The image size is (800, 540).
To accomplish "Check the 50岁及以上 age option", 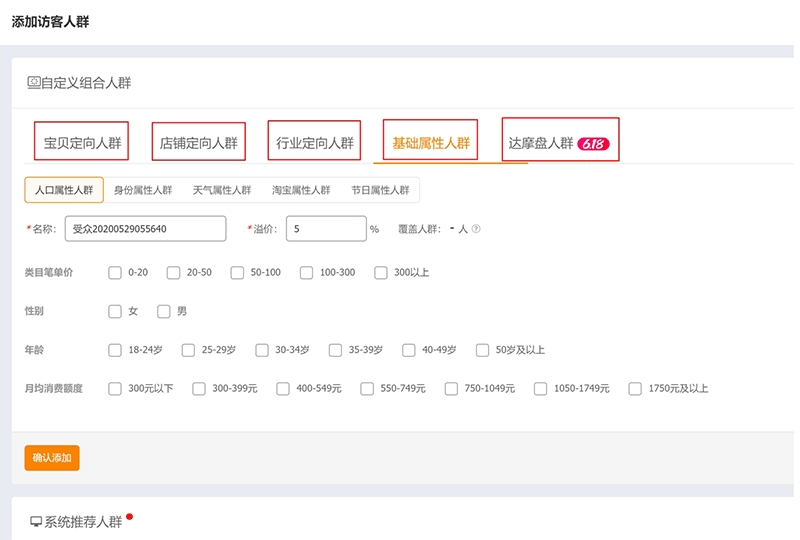I will (x=483, y=350).
